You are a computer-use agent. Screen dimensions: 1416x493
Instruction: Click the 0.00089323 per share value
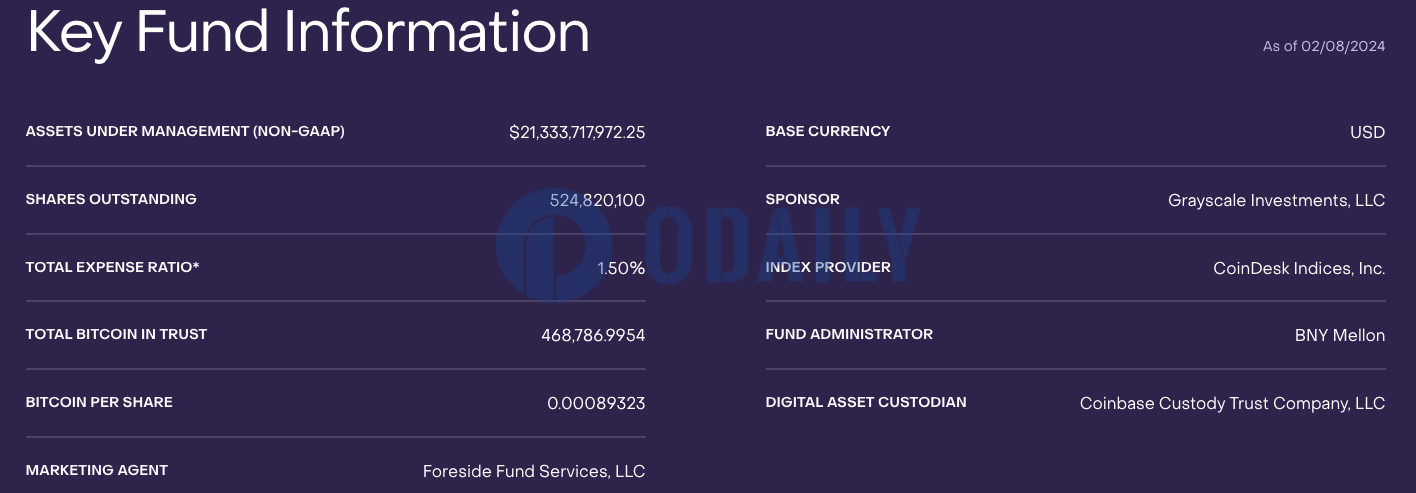(596, 404)
